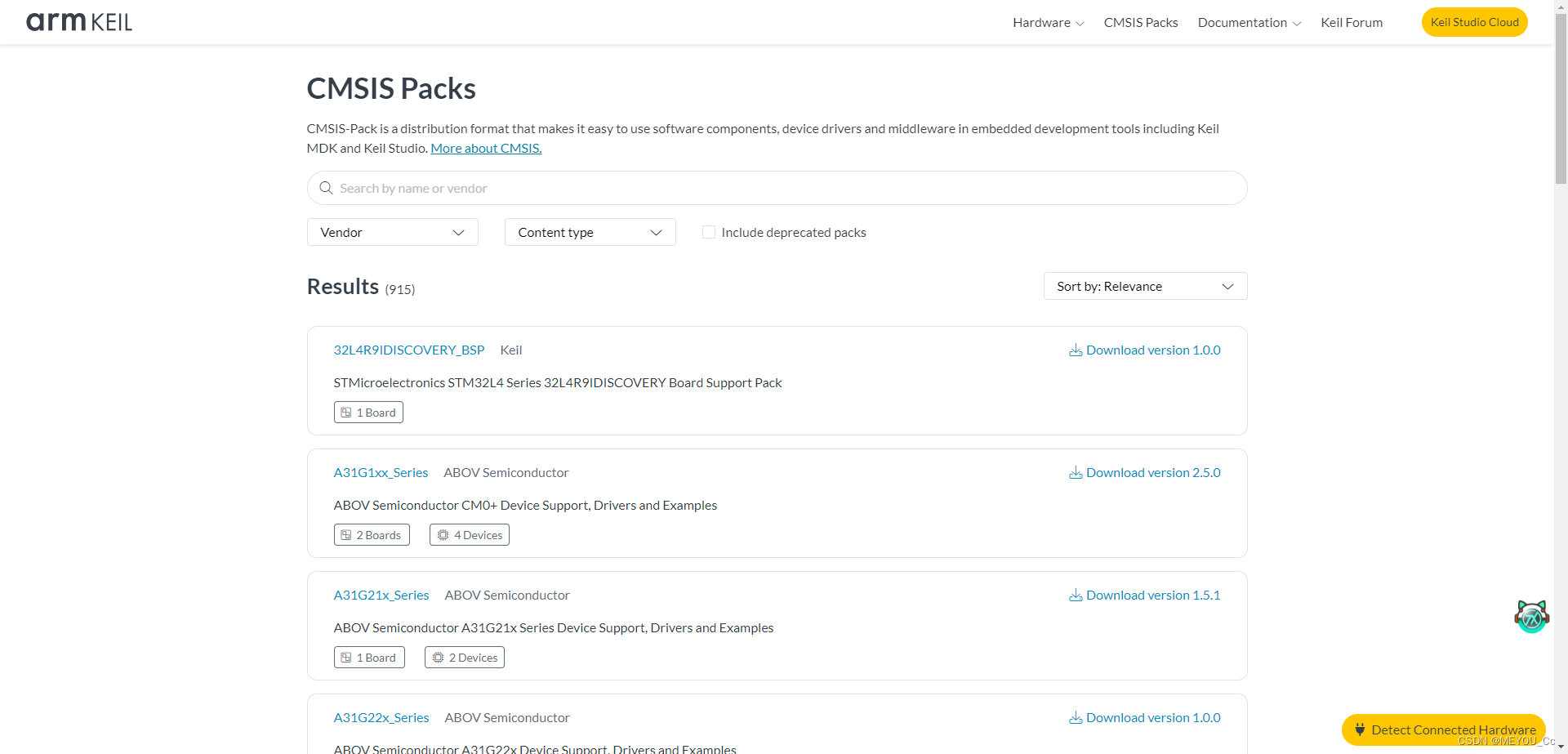Click Download version 2.5.0 link

tap(1145, 472)
